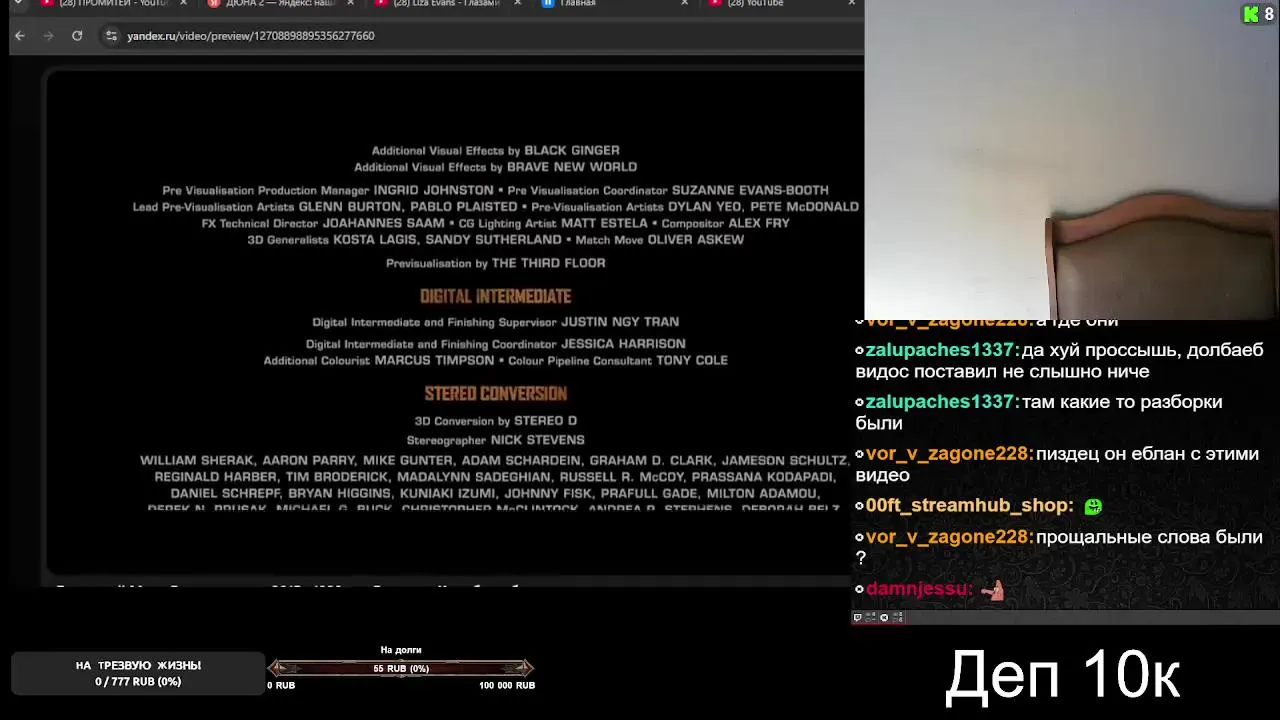Click the Деп 10к overlay text

(x=1063, y=675)
